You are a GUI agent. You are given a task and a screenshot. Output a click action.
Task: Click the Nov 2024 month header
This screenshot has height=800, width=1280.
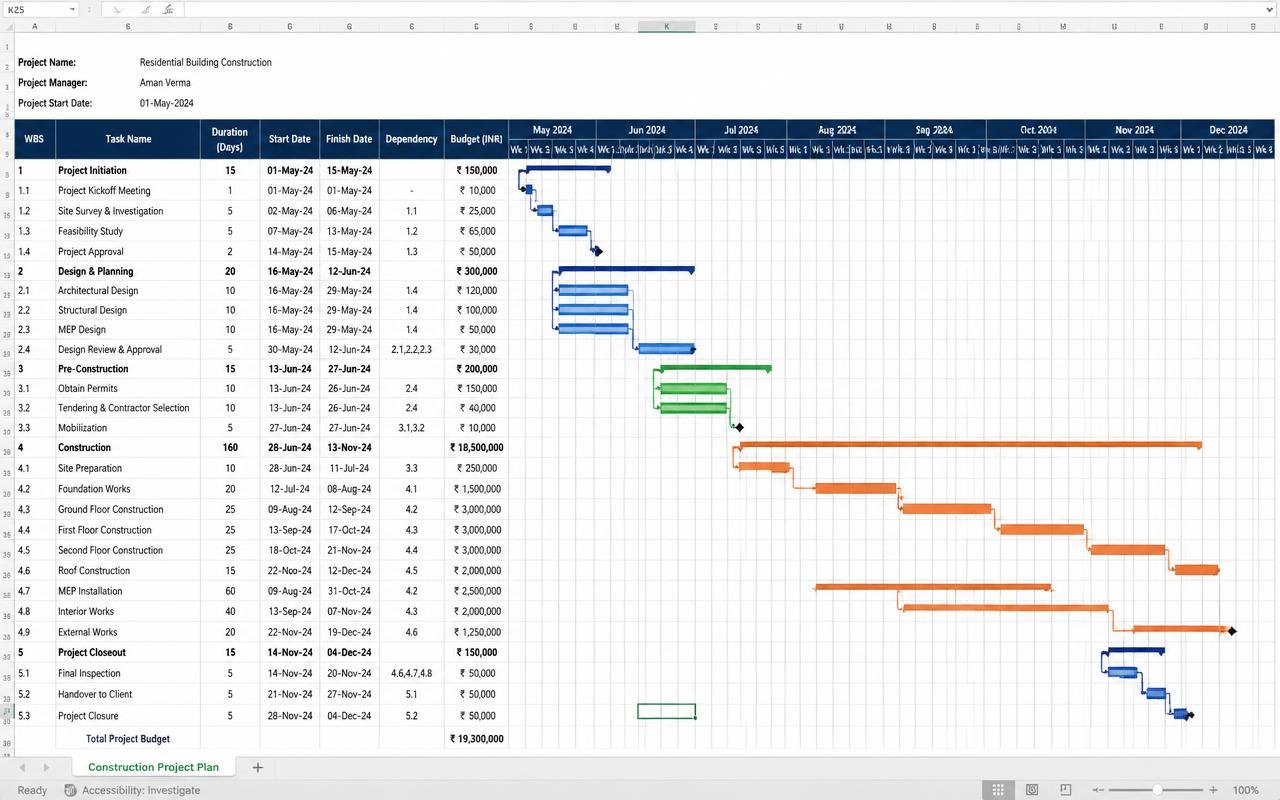point(1133,130)
